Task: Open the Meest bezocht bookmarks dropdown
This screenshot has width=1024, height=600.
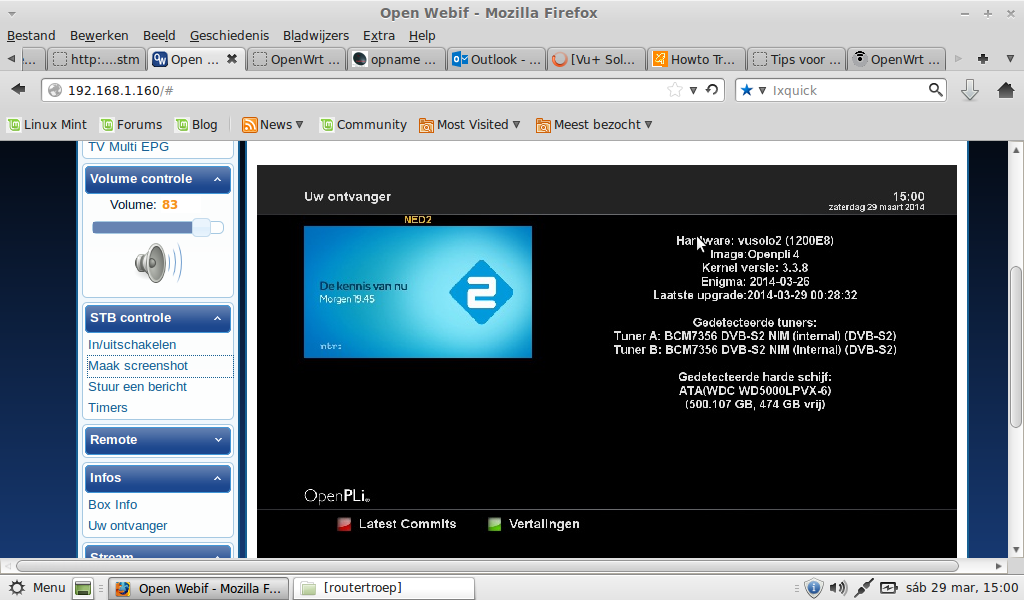Action: pyautogui.click(x=594, y=125)
